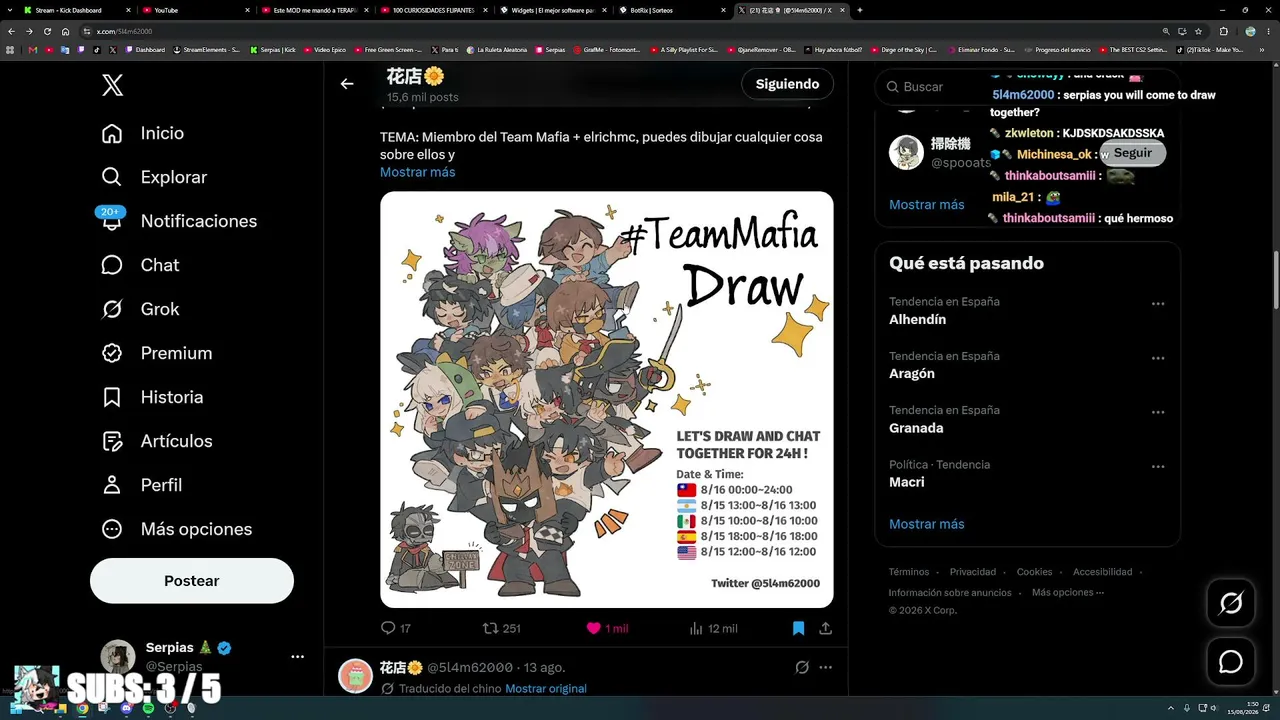Click the Postear button
The image size is (1280, 720).
click(x=192, y=581)
